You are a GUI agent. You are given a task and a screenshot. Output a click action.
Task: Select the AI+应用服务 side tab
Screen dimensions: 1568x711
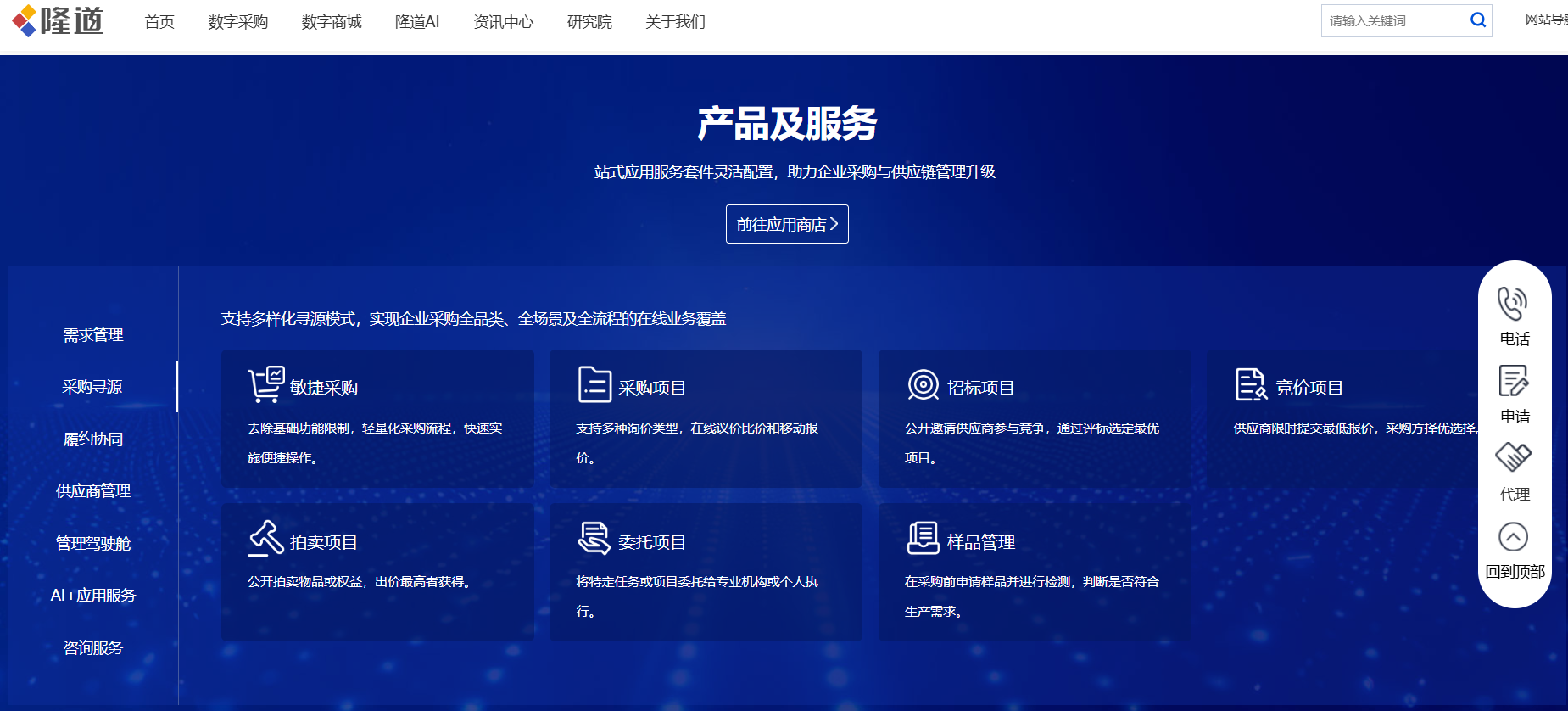click(x=93, y=596)
